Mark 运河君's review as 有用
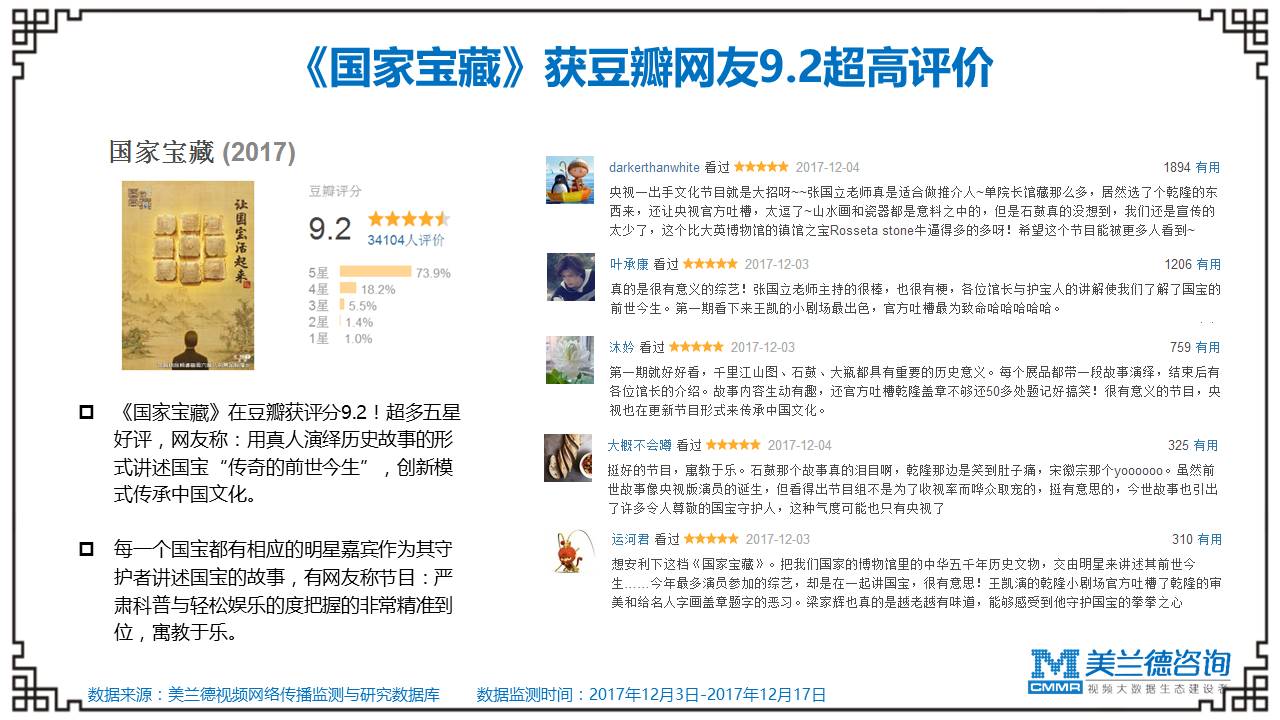Screen dimensions: 1280x720 [x=1209, y=539]
